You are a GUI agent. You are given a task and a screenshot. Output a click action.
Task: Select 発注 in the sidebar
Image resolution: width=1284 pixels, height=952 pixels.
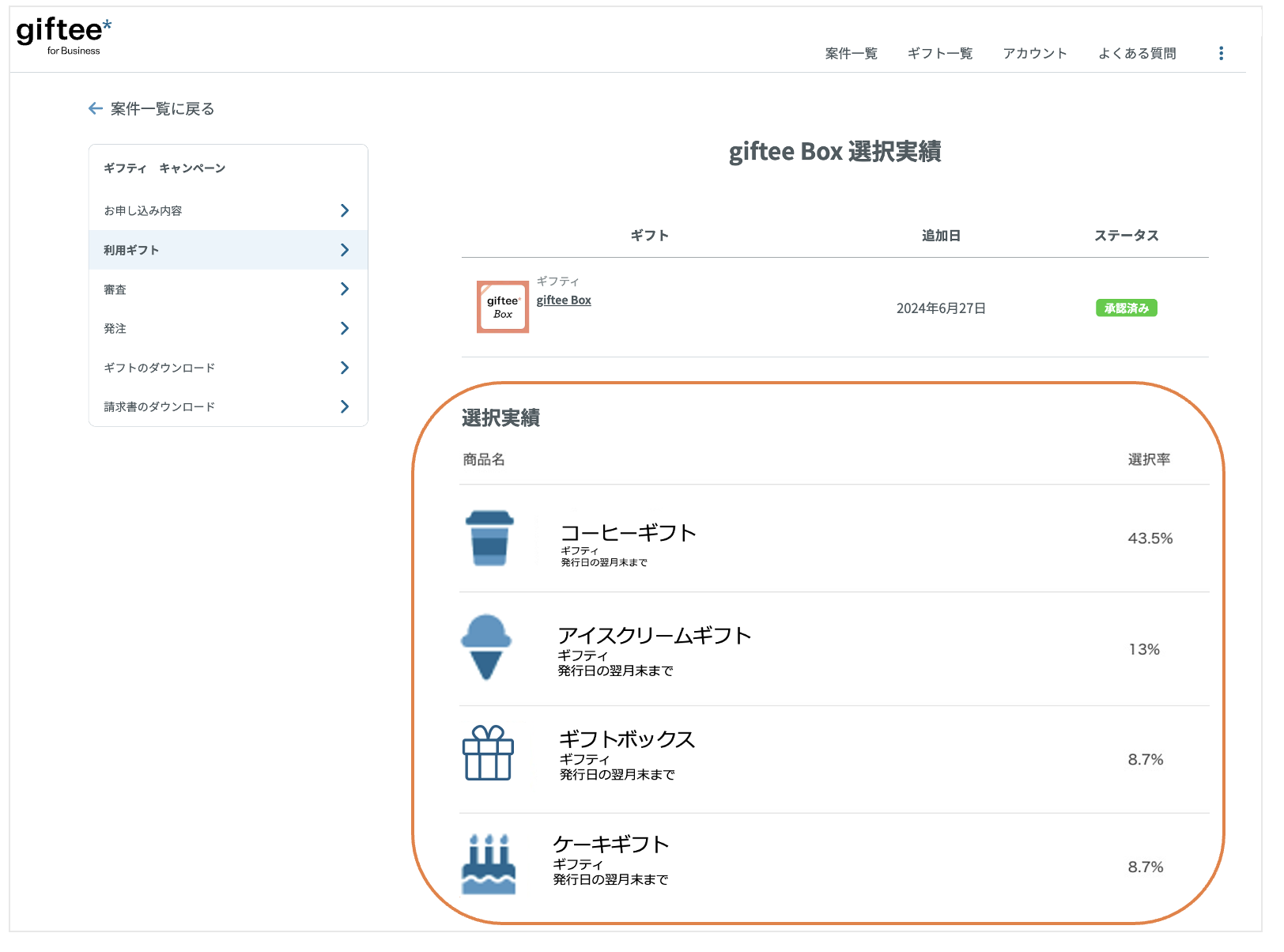pos(228,328)
